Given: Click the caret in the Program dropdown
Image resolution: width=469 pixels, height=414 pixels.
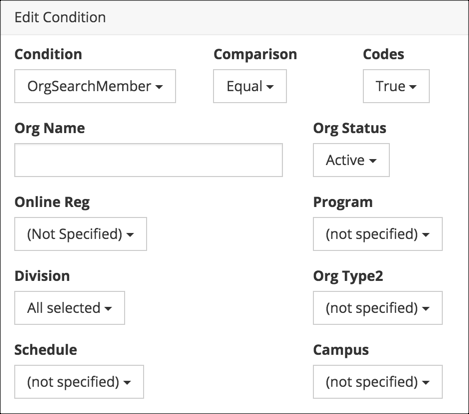Looking at the screenshot, I should point(426,235).
